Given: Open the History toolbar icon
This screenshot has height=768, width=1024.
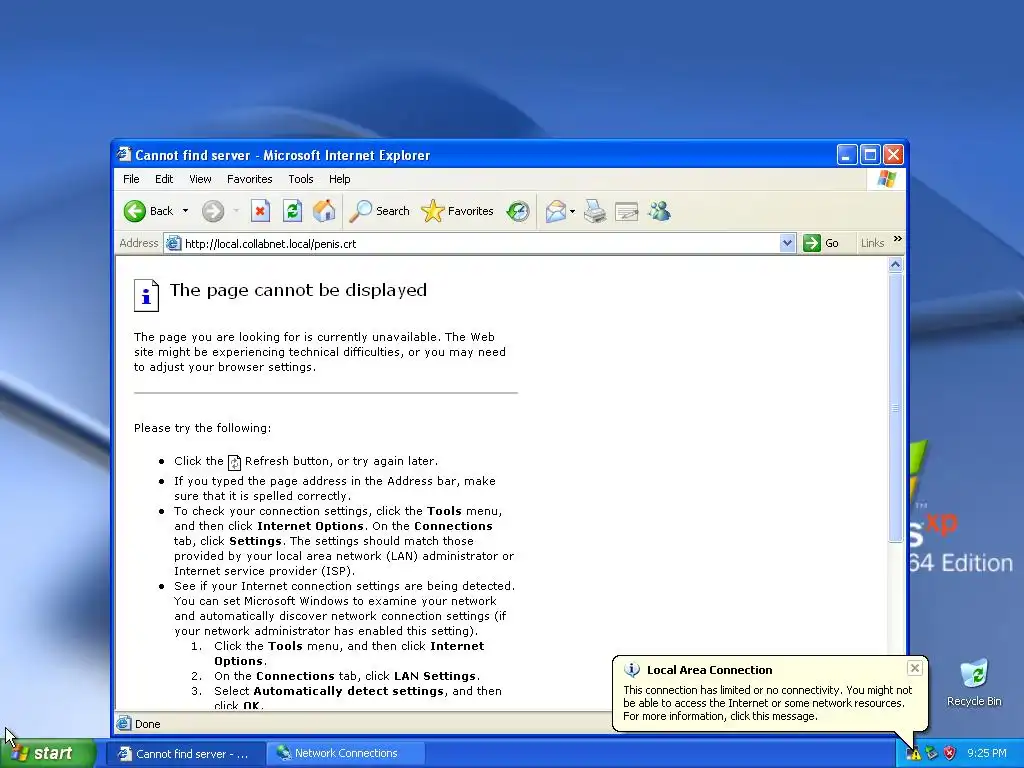Looking at the screenshot, I should click(x=518, y=211).
